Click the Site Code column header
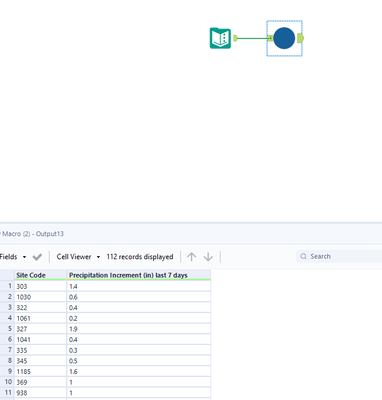382x400 pixels. (40, 275)
